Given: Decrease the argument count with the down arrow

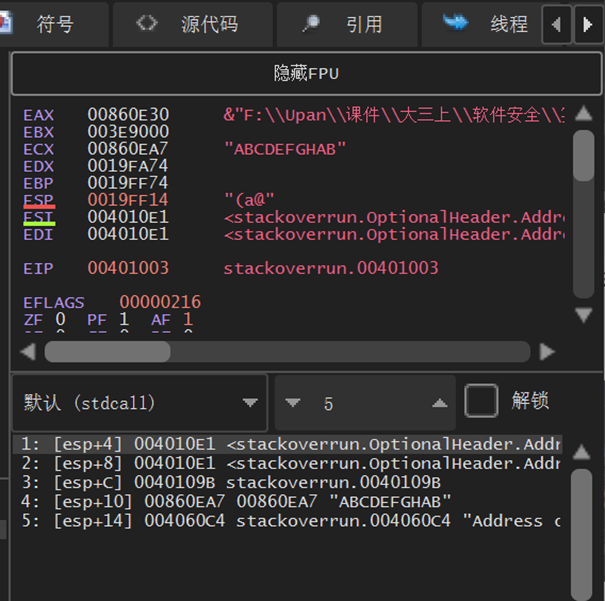Looking at the screenshot, I should 292,403.
